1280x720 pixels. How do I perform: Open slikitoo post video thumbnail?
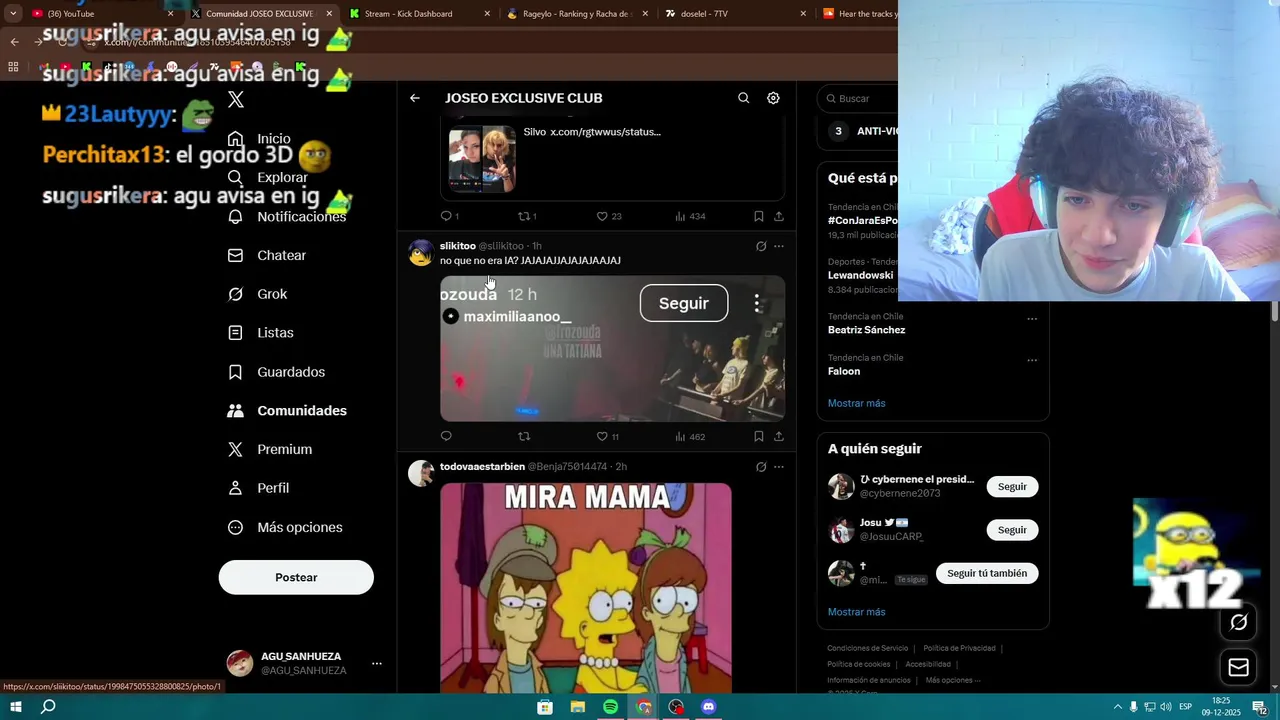[613, 349]
